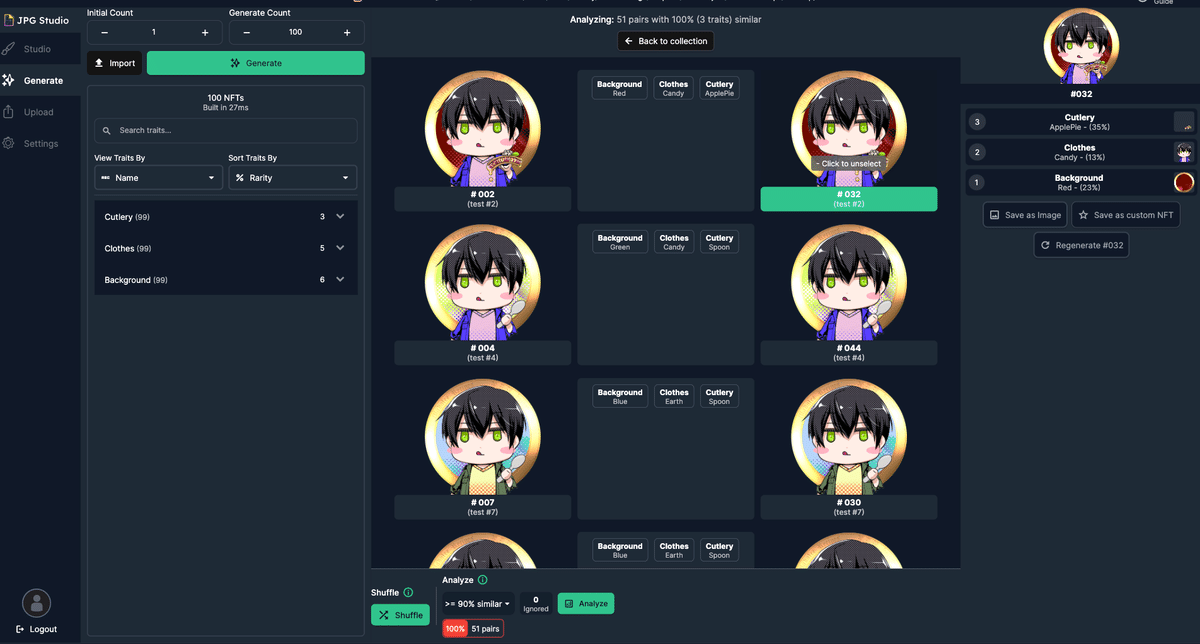Viewport: 1200px width, 644px height.
Task: Click the Initial Count value field
Action: pyautogui.click(x=154, y=32)
